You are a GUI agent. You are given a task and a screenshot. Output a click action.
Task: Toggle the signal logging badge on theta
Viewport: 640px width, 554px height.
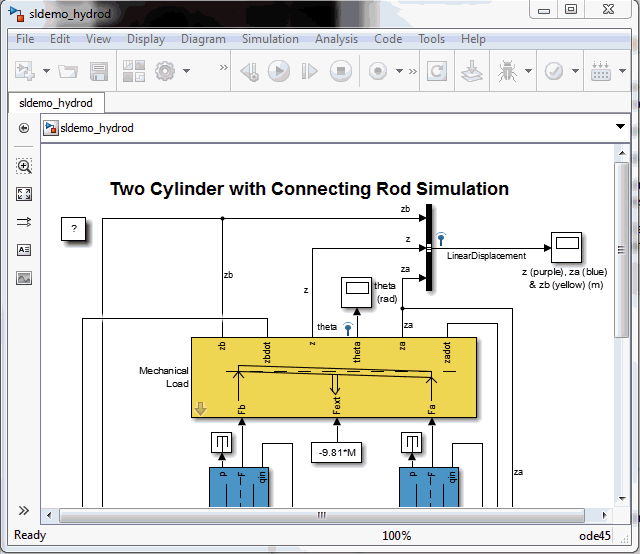(348, 326)
